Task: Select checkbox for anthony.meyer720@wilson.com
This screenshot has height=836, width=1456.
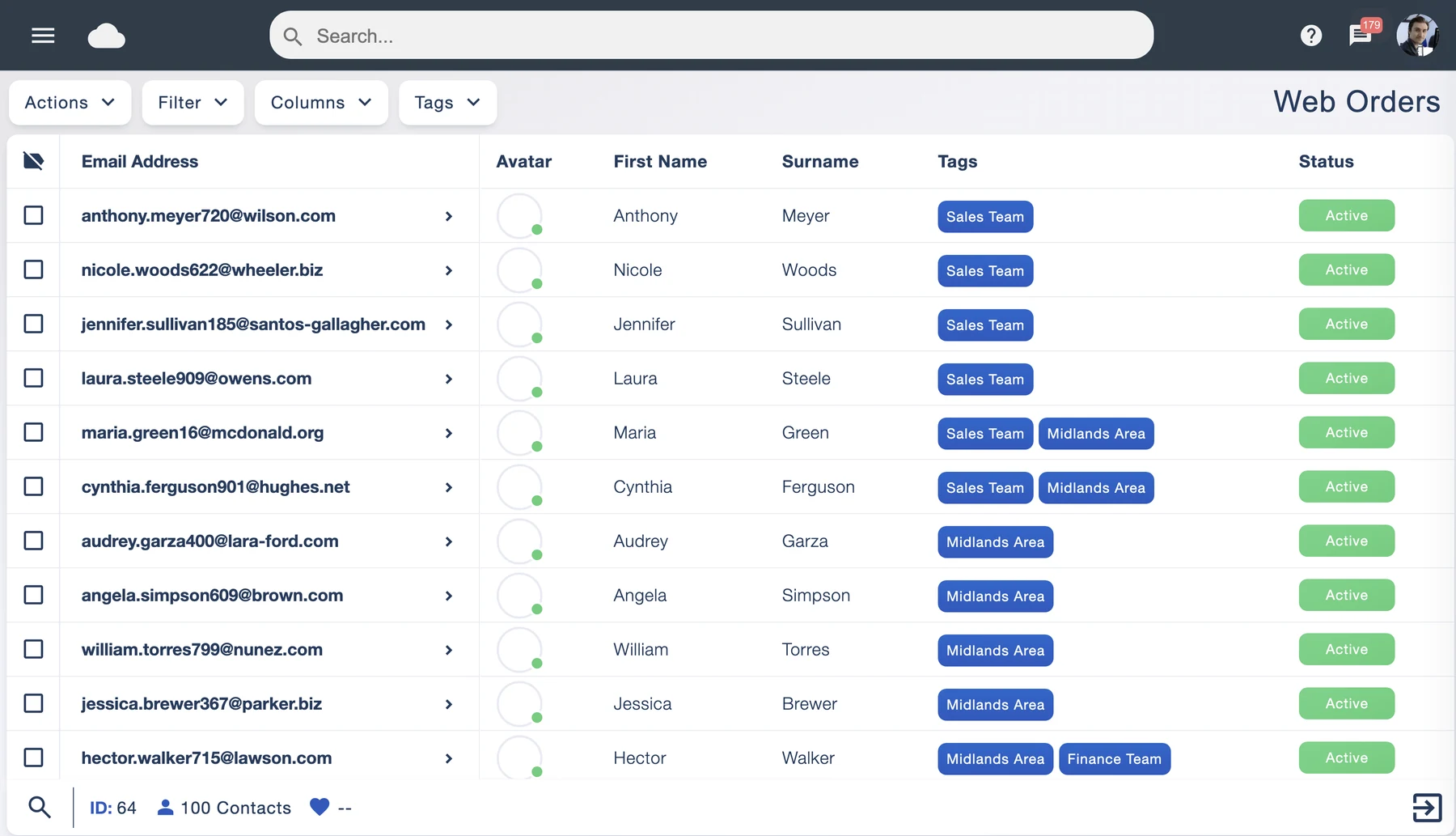Action: [x=33, y=215]
